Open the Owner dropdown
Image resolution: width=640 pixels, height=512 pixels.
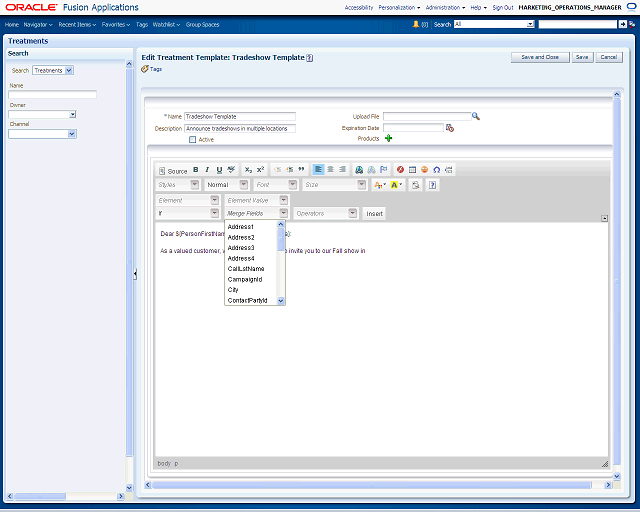pyautogui.click(x=73, y=114)
